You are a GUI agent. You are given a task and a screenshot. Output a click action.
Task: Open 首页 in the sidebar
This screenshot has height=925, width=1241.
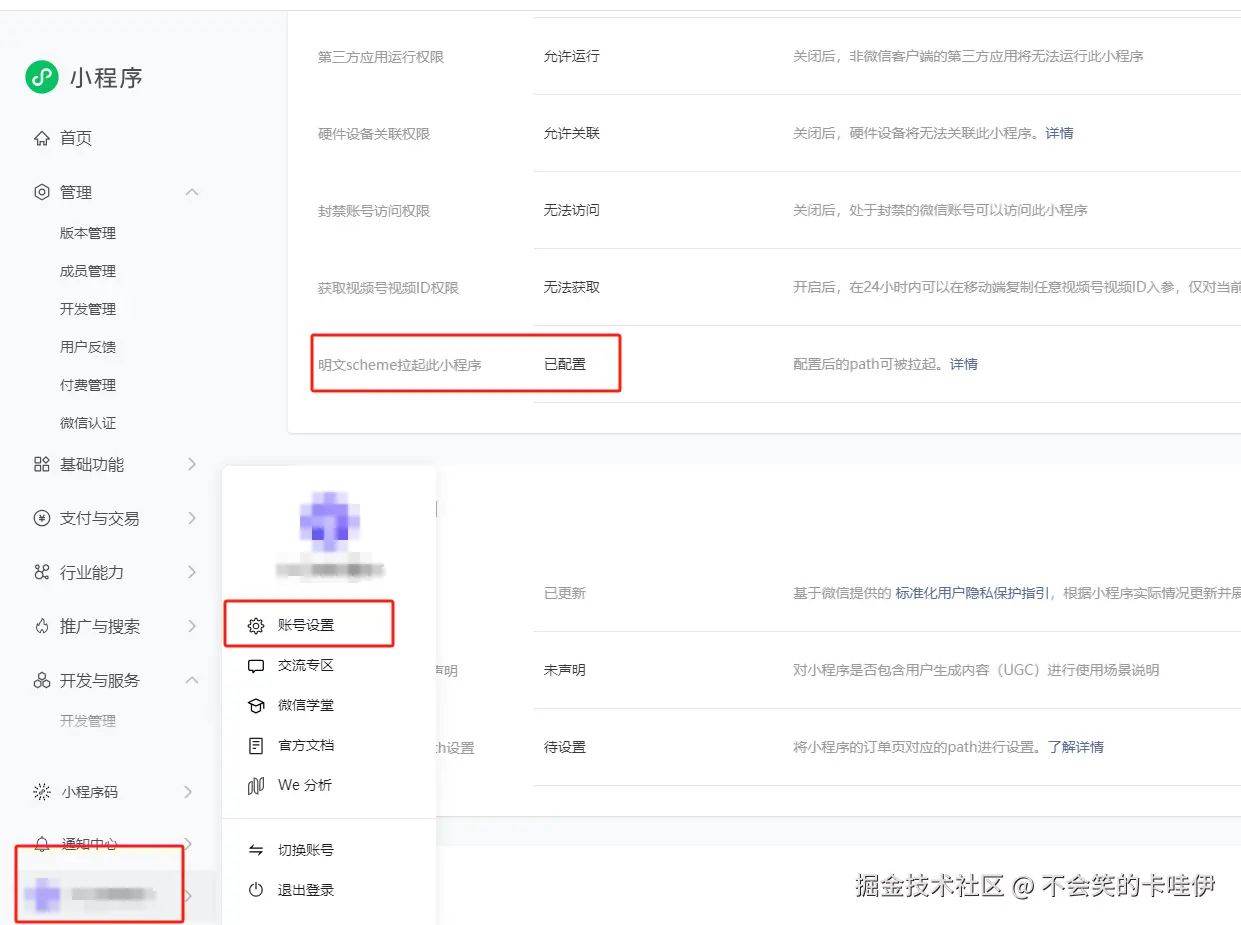76,138
